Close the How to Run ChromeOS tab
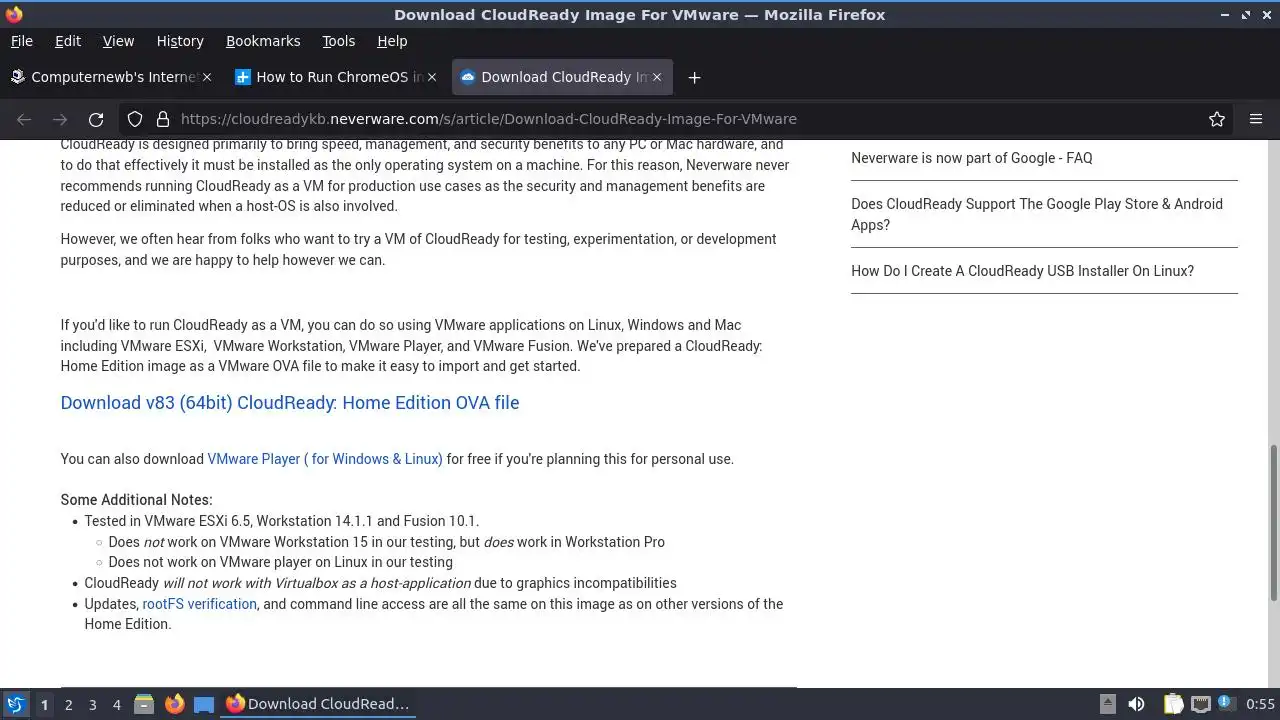Screen dimensions: 1280x720 coord(432,77)
